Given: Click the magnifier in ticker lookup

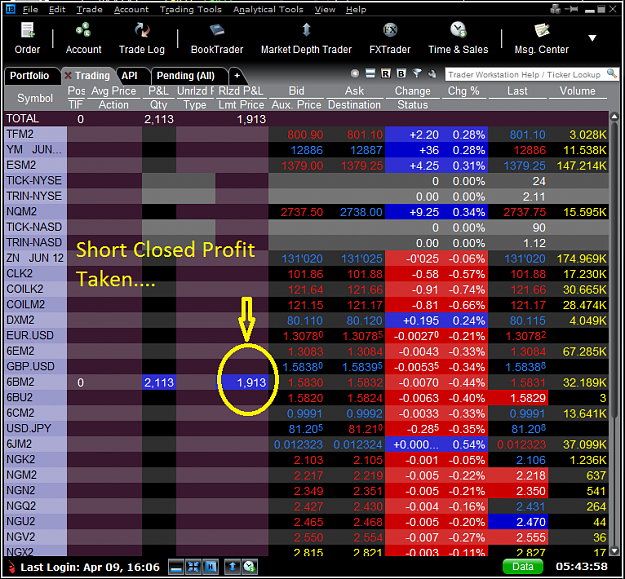Looking at the screenshot, I should [611, 74].
